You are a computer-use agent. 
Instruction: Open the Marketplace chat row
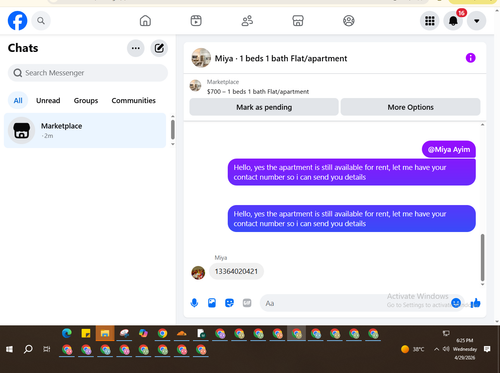(85, 130)
